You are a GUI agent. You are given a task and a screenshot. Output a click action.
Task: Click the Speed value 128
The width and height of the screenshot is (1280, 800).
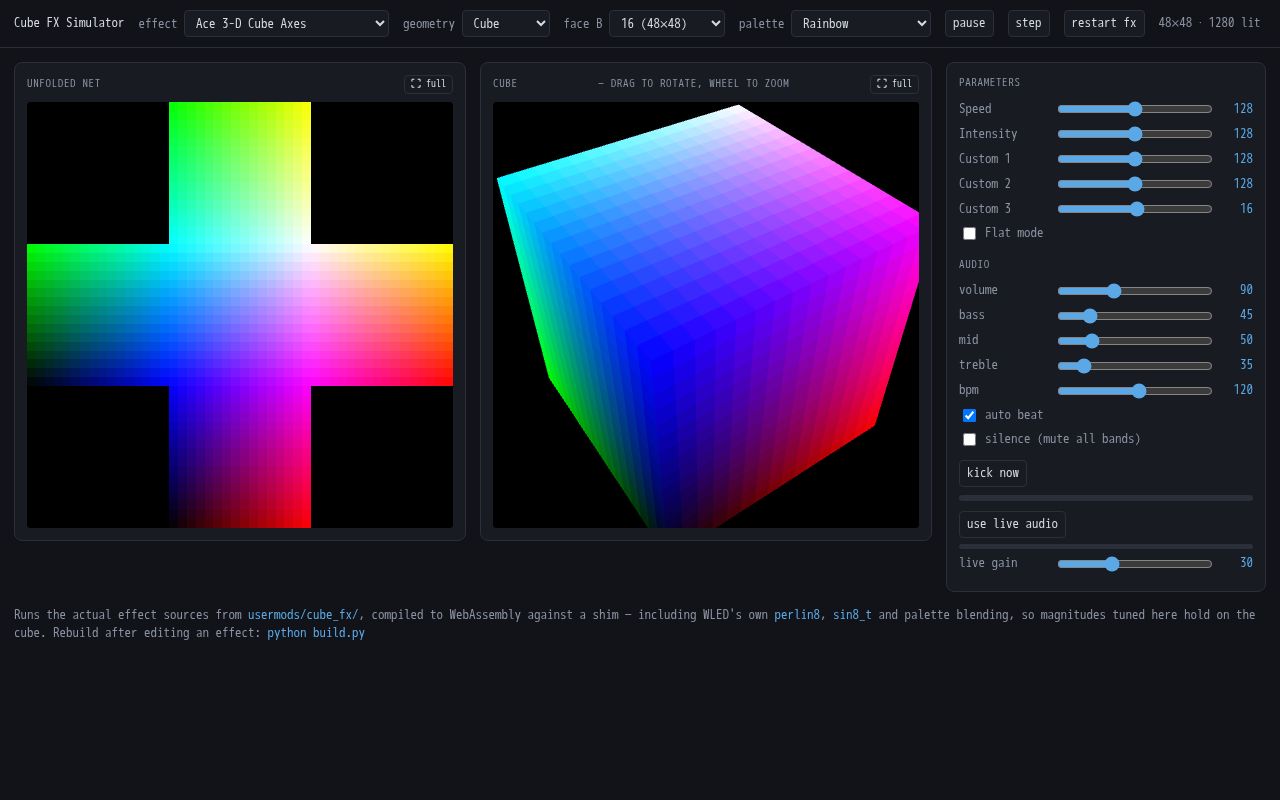click(1243, 109)
